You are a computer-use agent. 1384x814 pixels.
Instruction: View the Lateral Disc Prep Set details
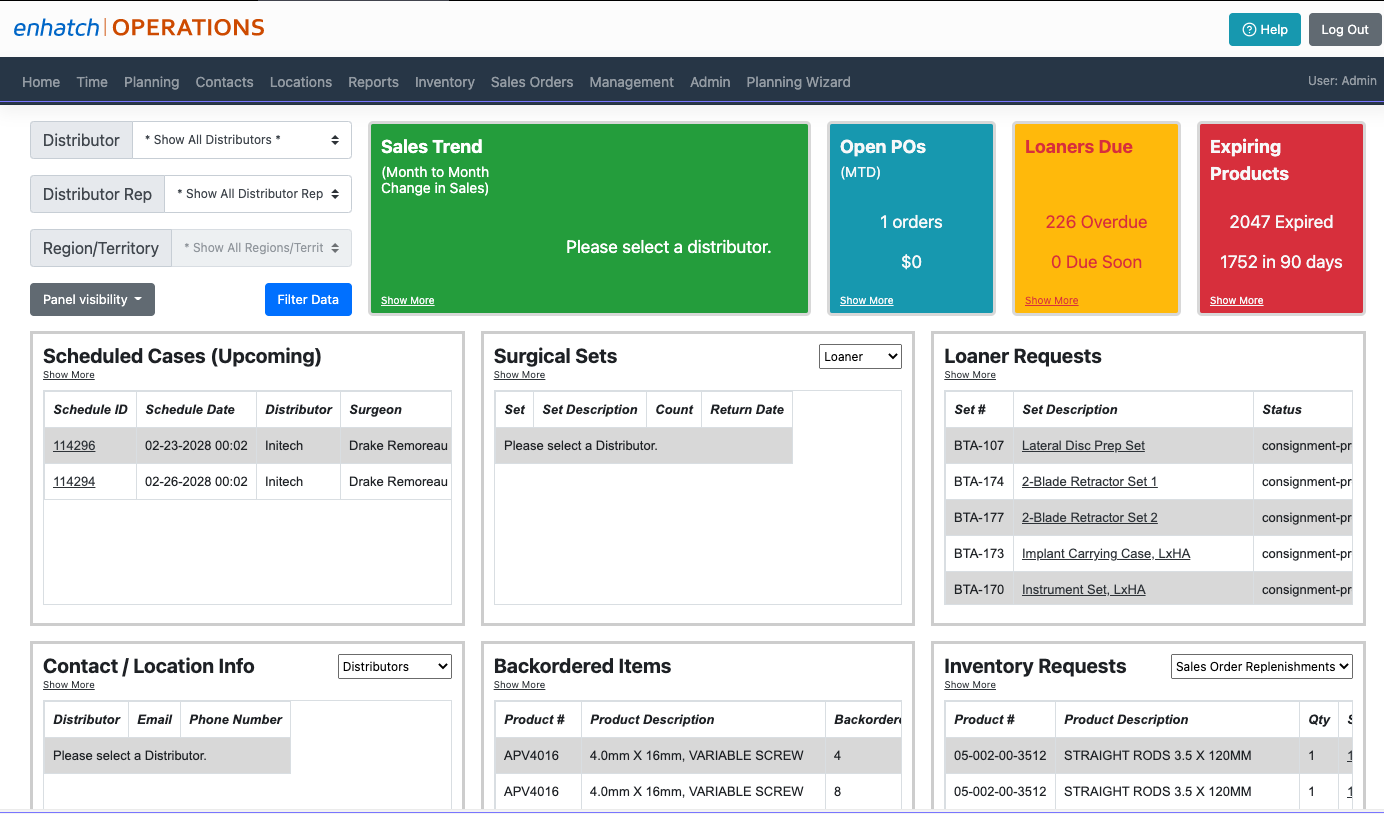click(1083, 445)
